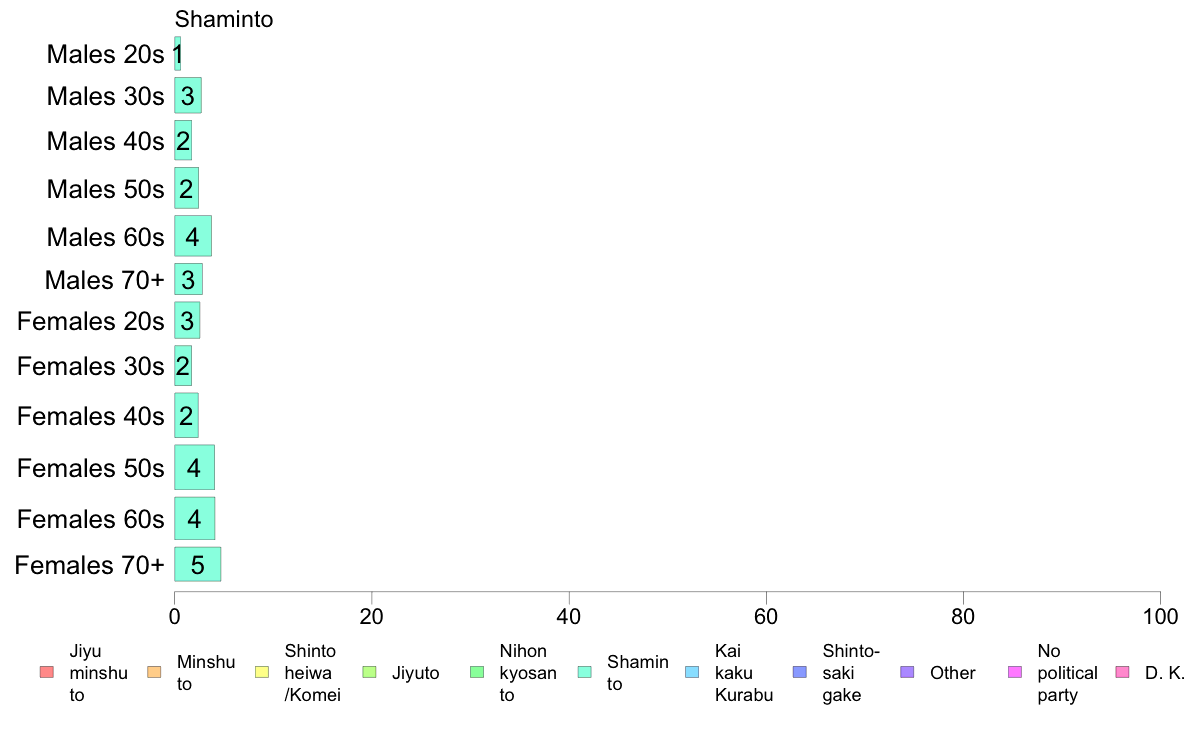Click the Nihon kyosan to green legend swatch

click(x=477, y=672)
